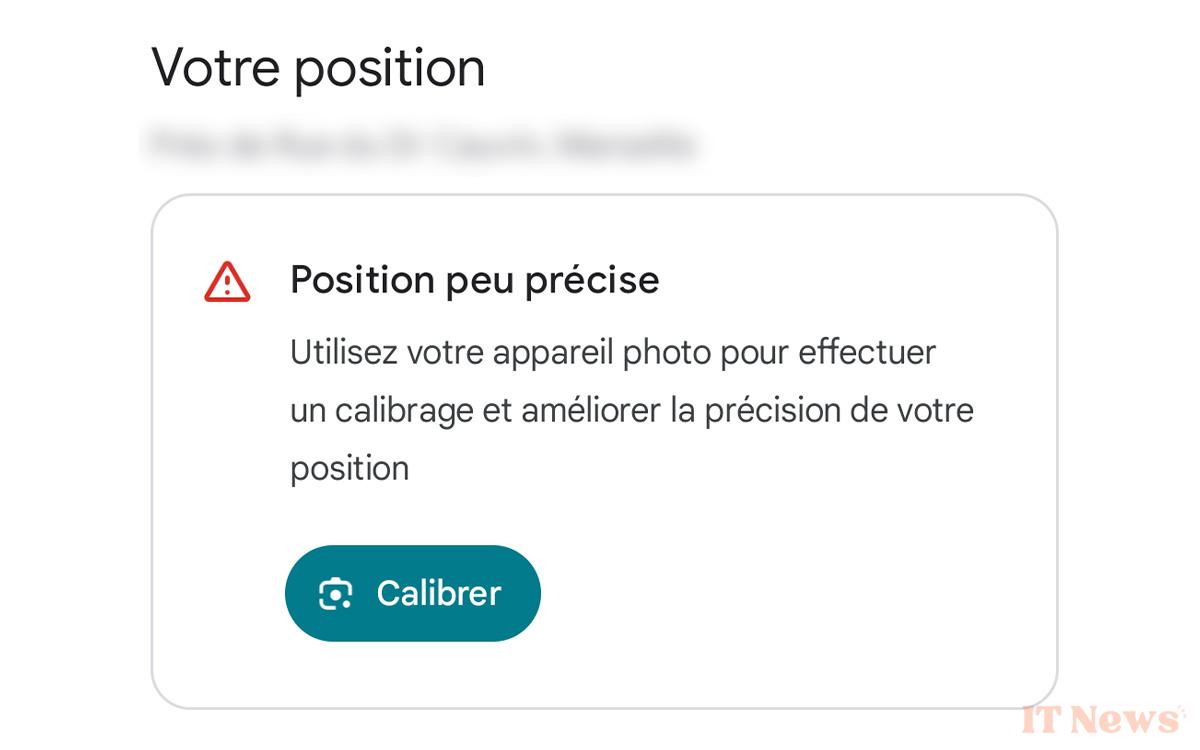This screenshot has width=1200, height=750.
Task: Tap the blurred address under Votre position
Action: [x=420, y=144]
